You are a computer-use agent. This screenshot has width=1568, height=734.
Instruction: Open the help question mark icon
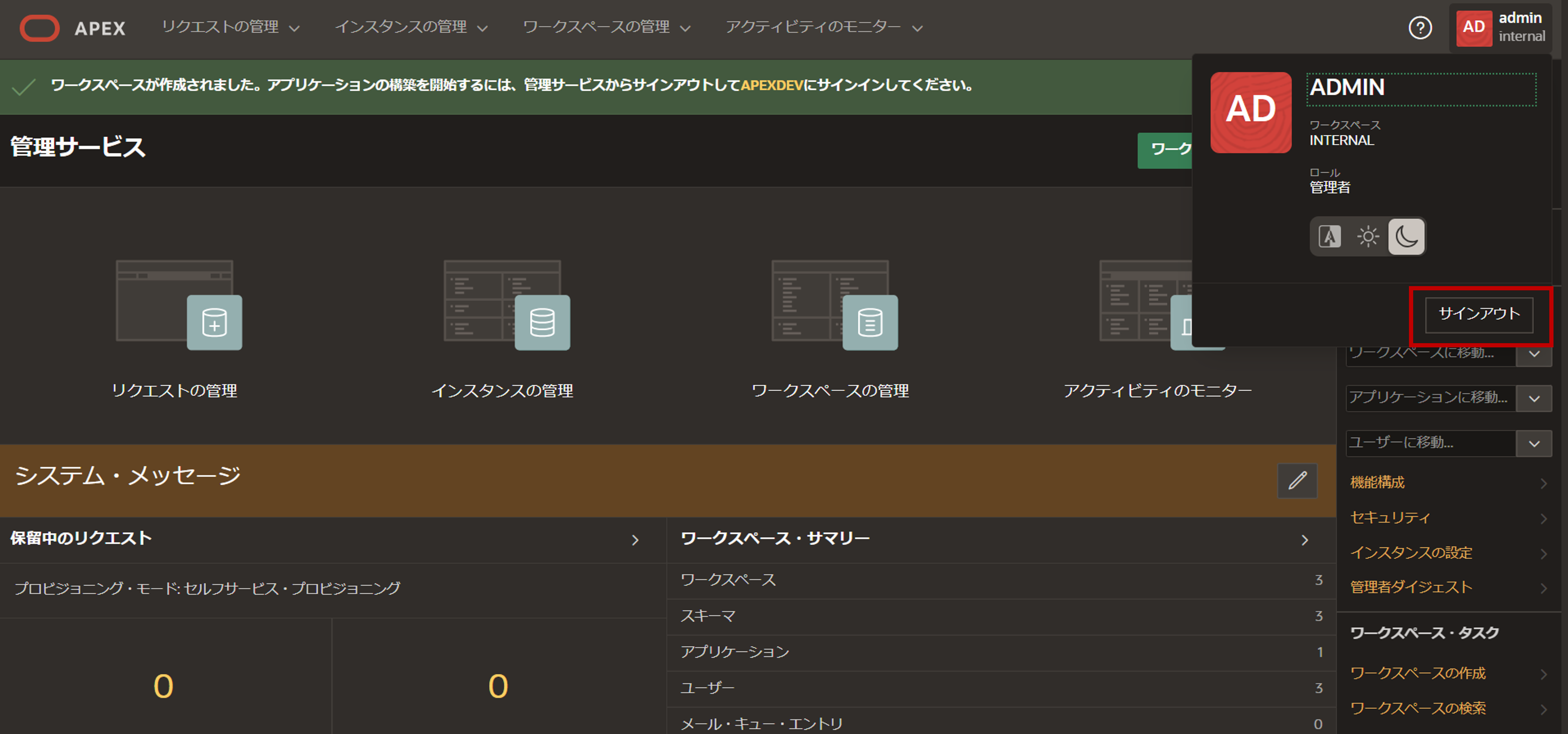point(1420,28)
